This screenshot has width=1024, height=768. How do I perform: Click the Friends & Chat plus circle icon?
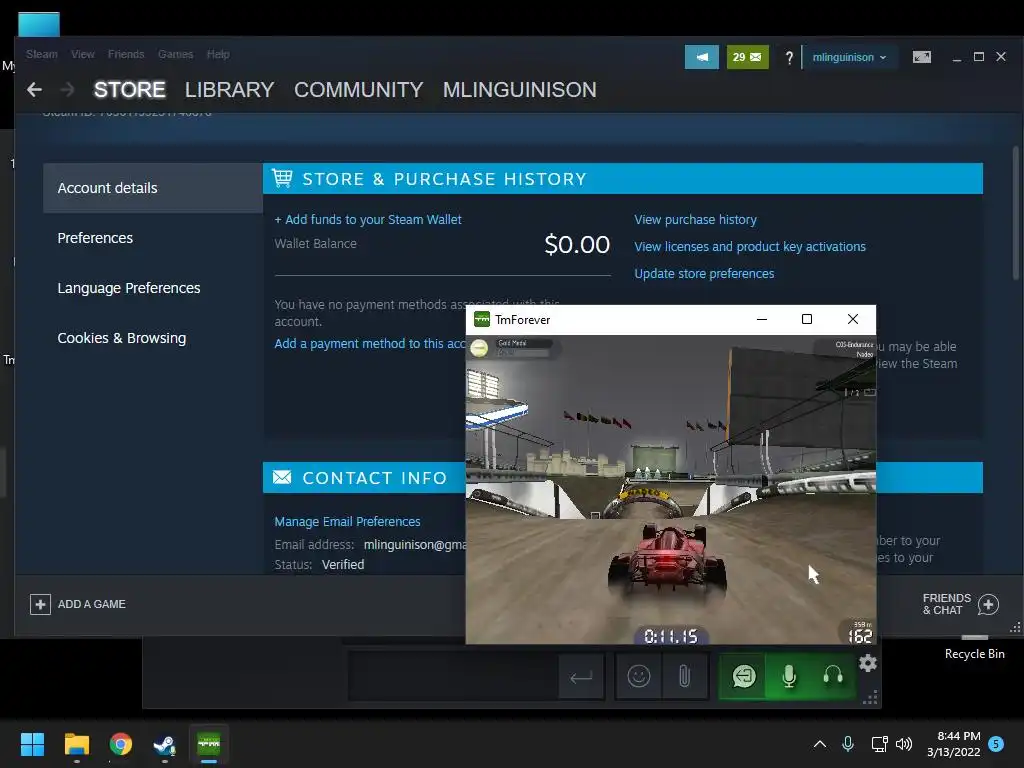[988, 605]
